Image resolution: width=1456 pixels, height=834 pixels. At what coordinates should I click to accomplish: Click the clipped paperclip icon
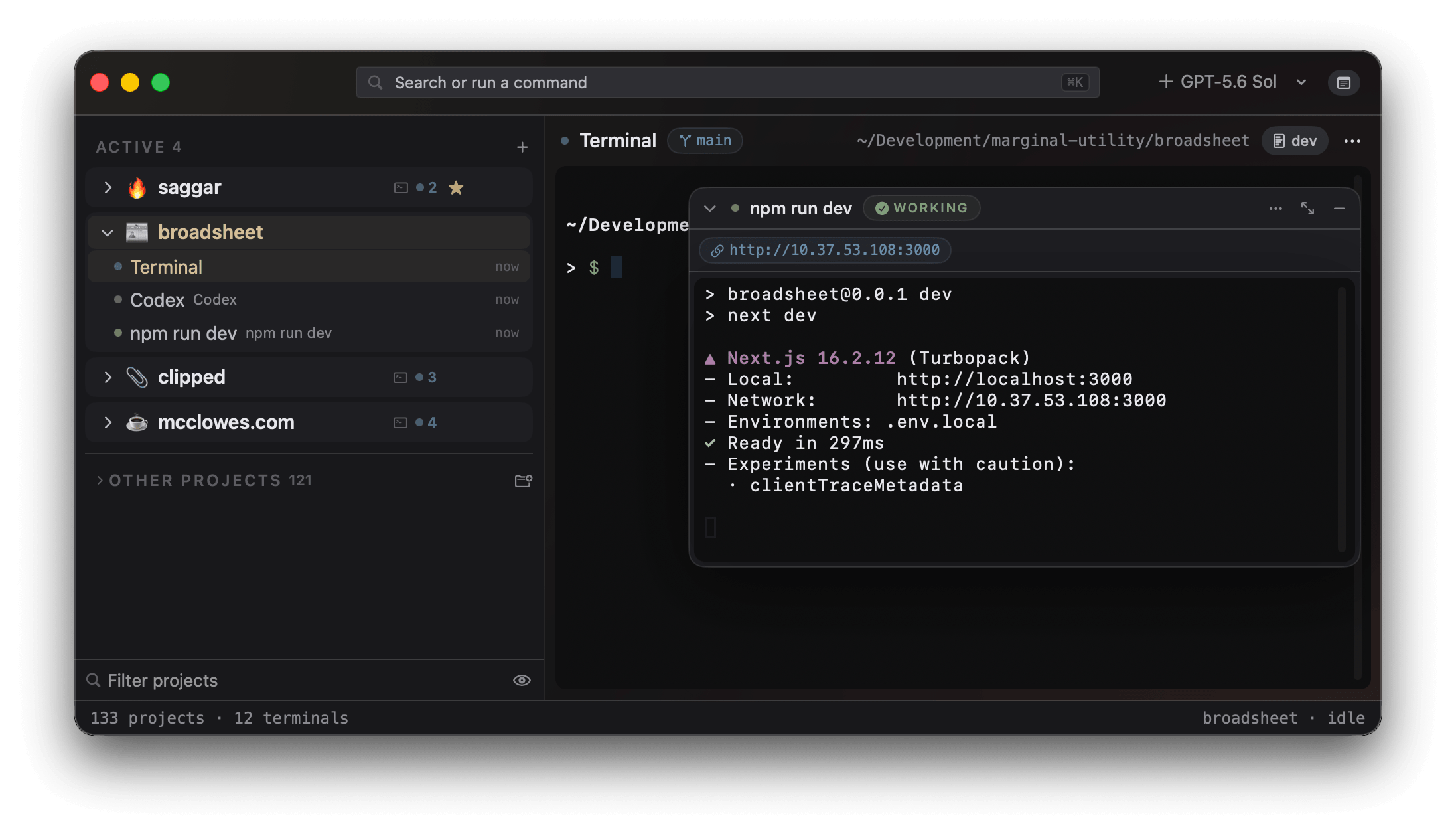click(137, 377)
